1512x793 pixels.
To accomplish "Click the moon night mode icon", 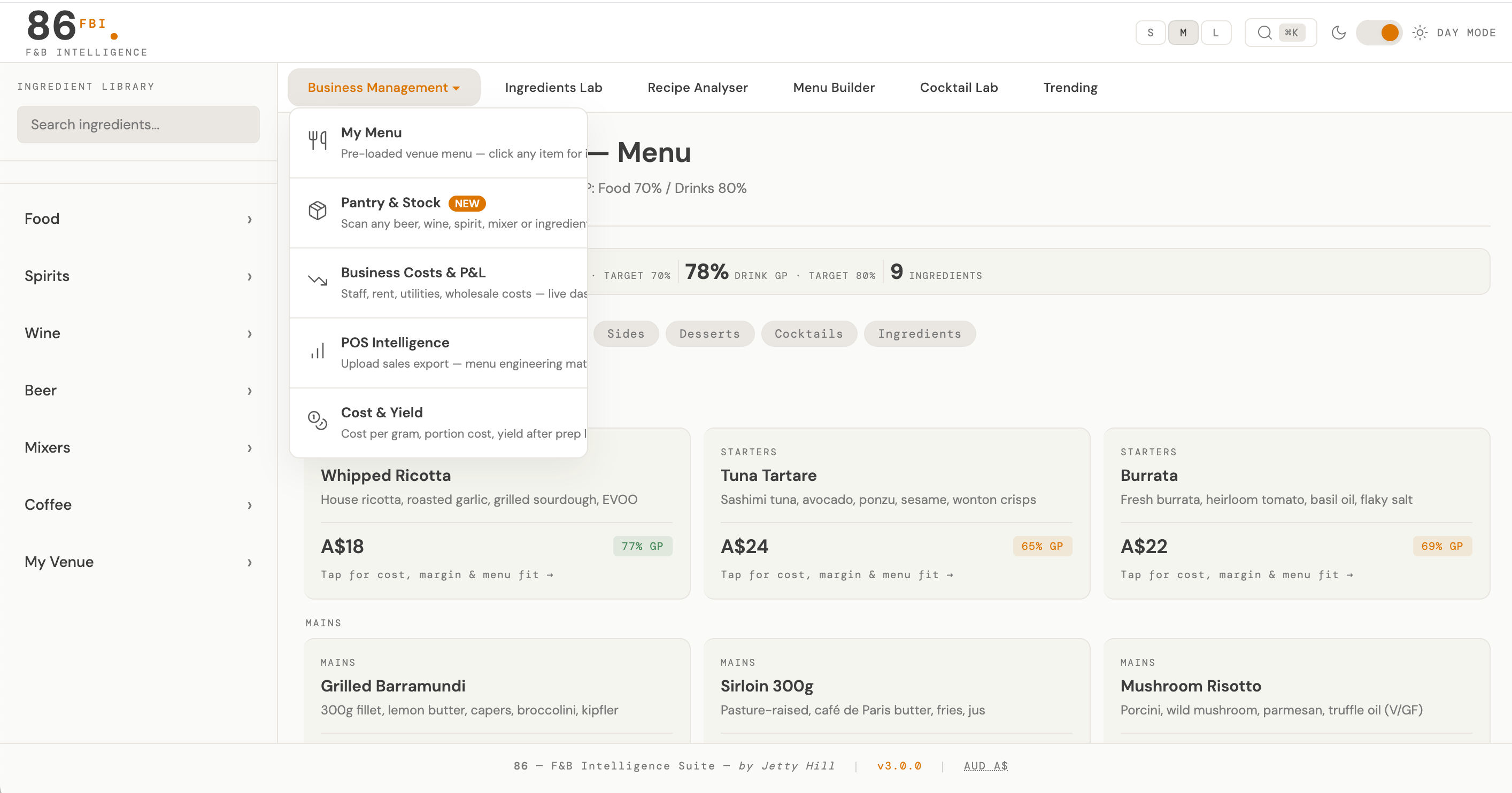I will [1338, 33].
